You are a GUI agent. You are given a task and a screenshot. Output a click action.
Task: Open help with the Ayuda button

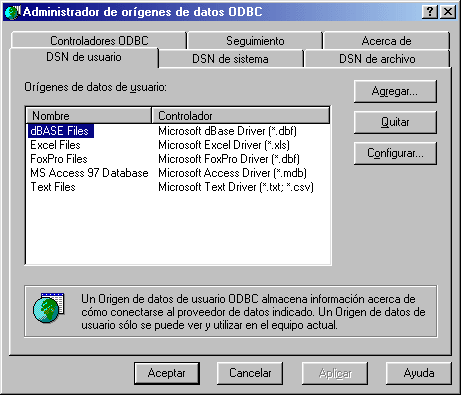click(419, 373)
